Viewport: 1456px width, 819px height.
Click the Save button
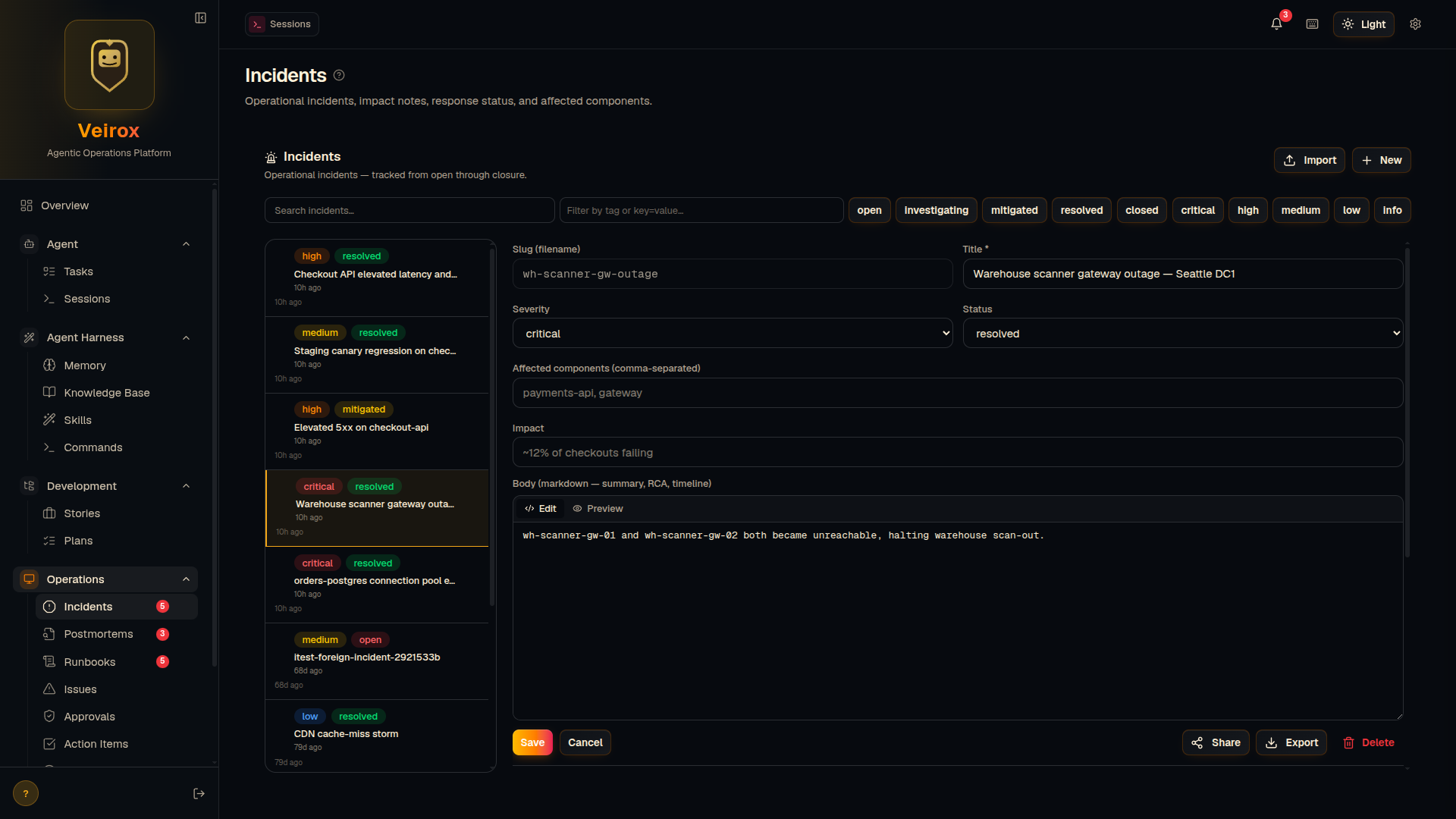click(x=532, y=742)
